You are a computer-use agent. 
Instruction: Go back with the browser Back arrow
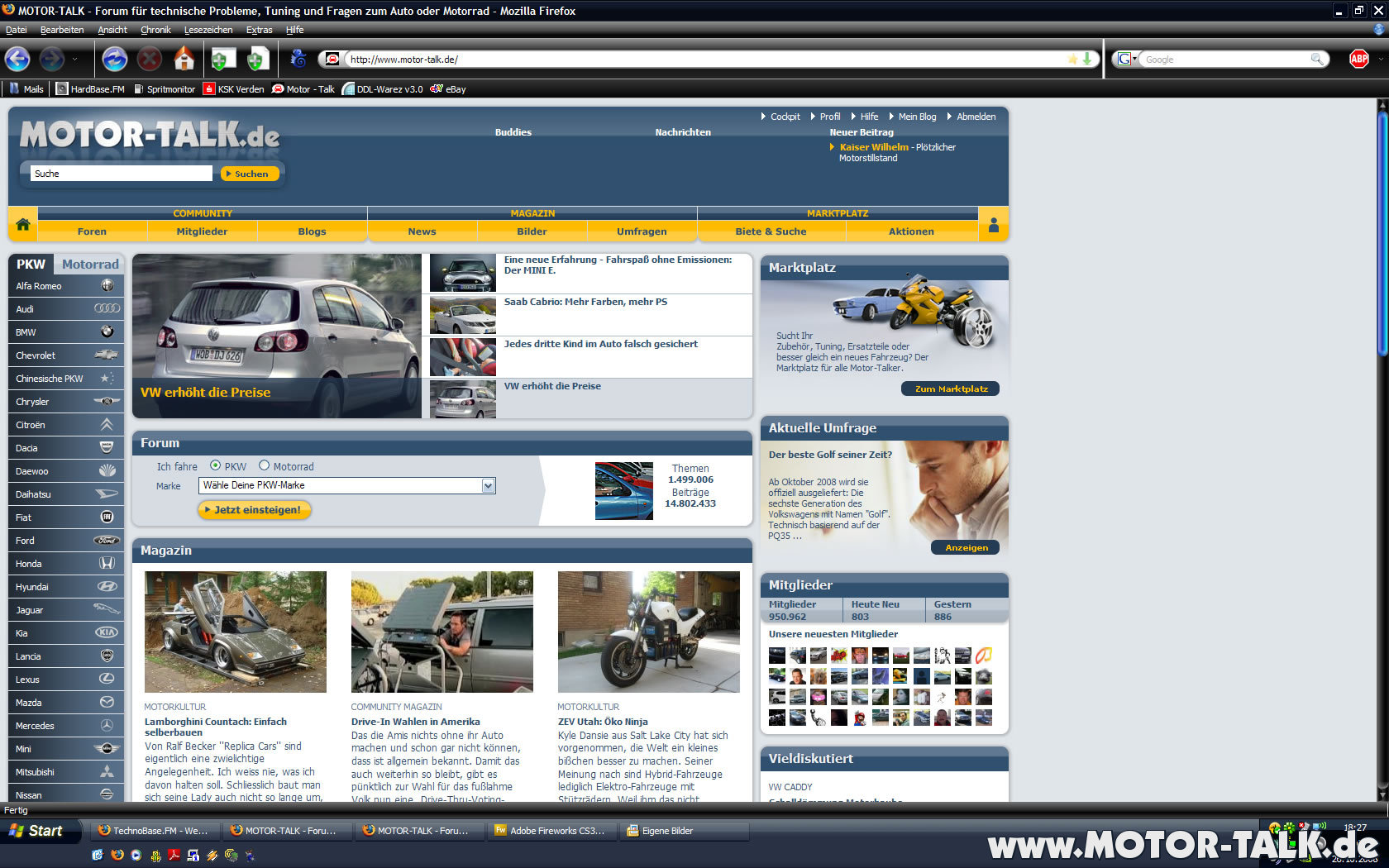point(18,60)
